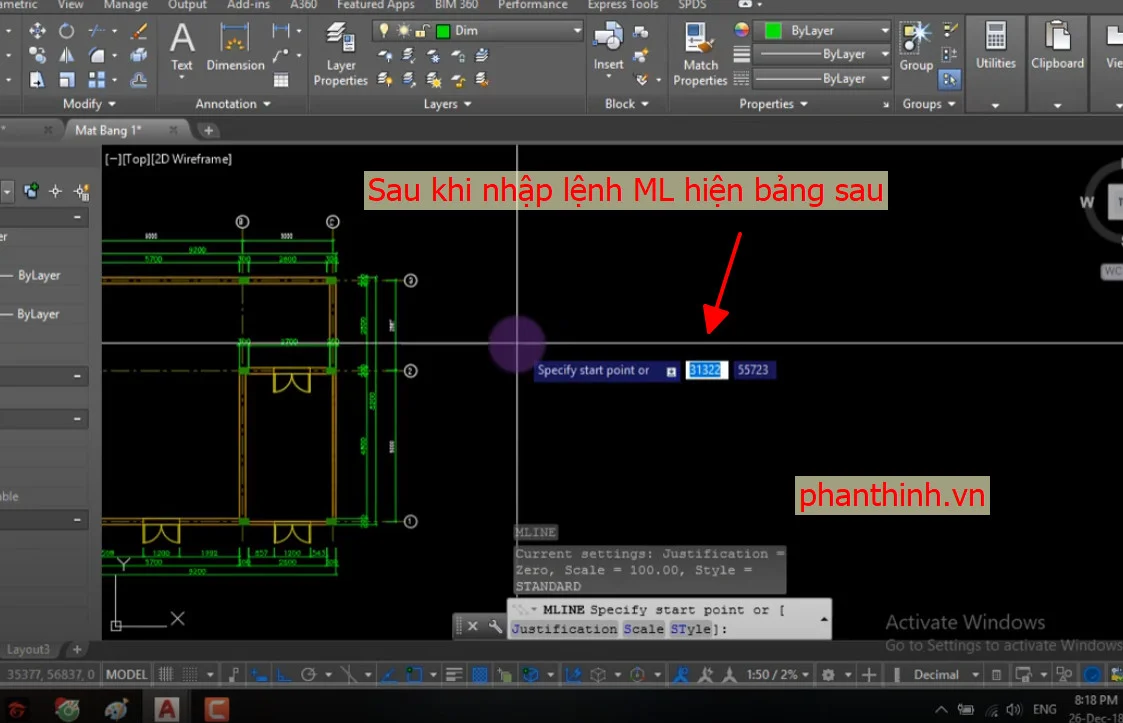Open Layer Properties manager
1123x723 pixels.
[x=341, y=54]
